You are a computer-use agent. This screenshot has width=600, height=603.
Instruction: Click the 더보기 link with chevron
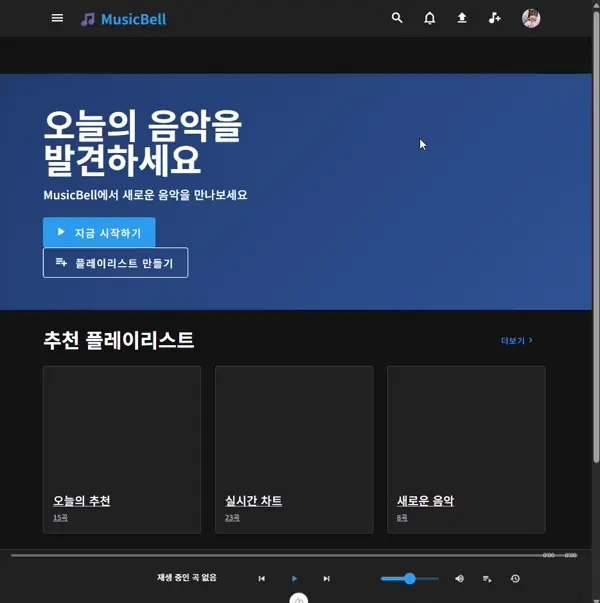[x=516, y=341]
